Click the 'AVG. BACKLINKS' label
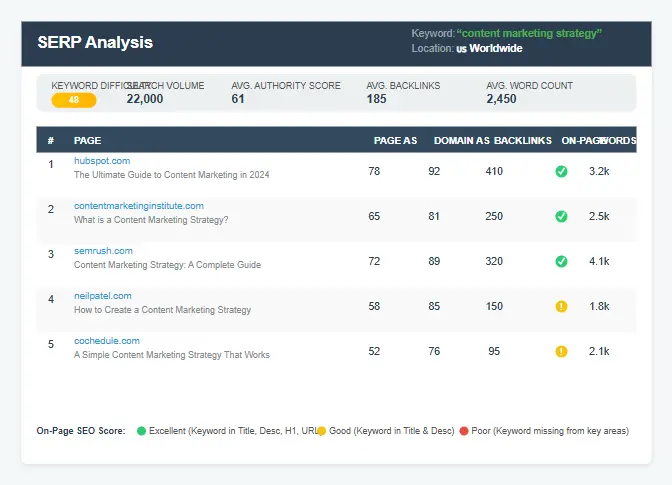Screen dimensions: 672x485 coord(403,86)
